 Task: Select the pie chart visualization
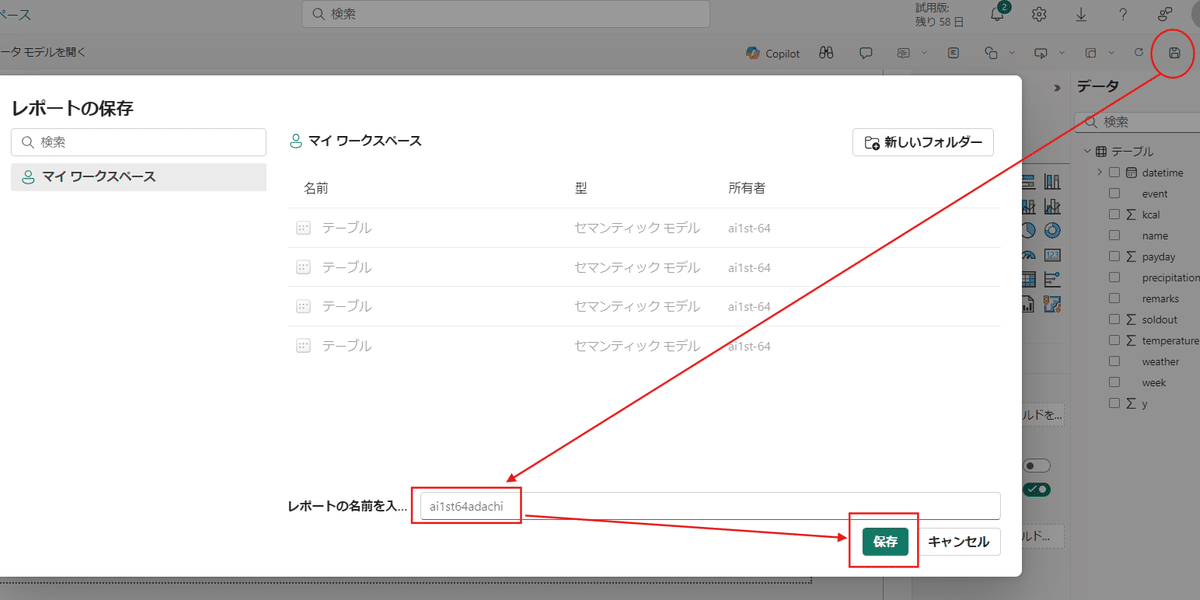click(x=1028, y=230)
